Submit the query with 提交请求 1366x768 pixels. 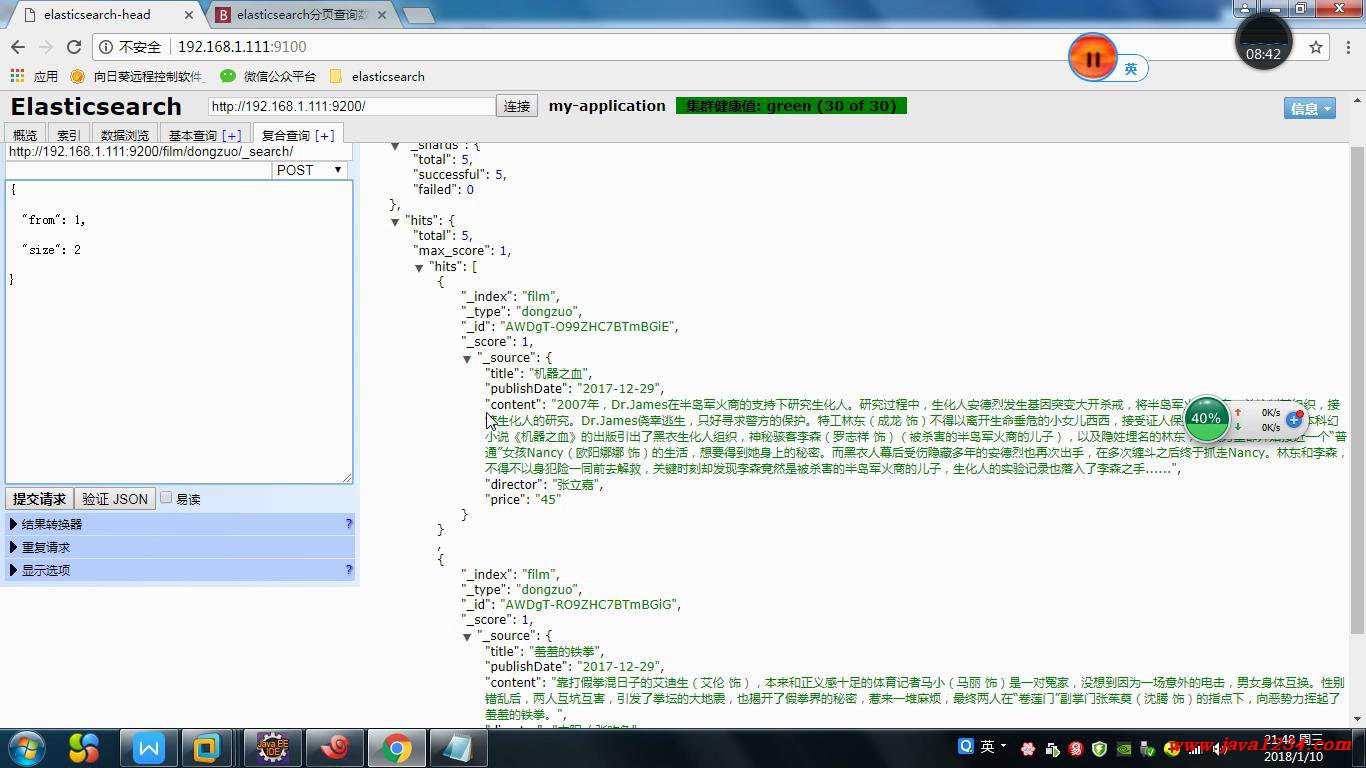point(39,499)
